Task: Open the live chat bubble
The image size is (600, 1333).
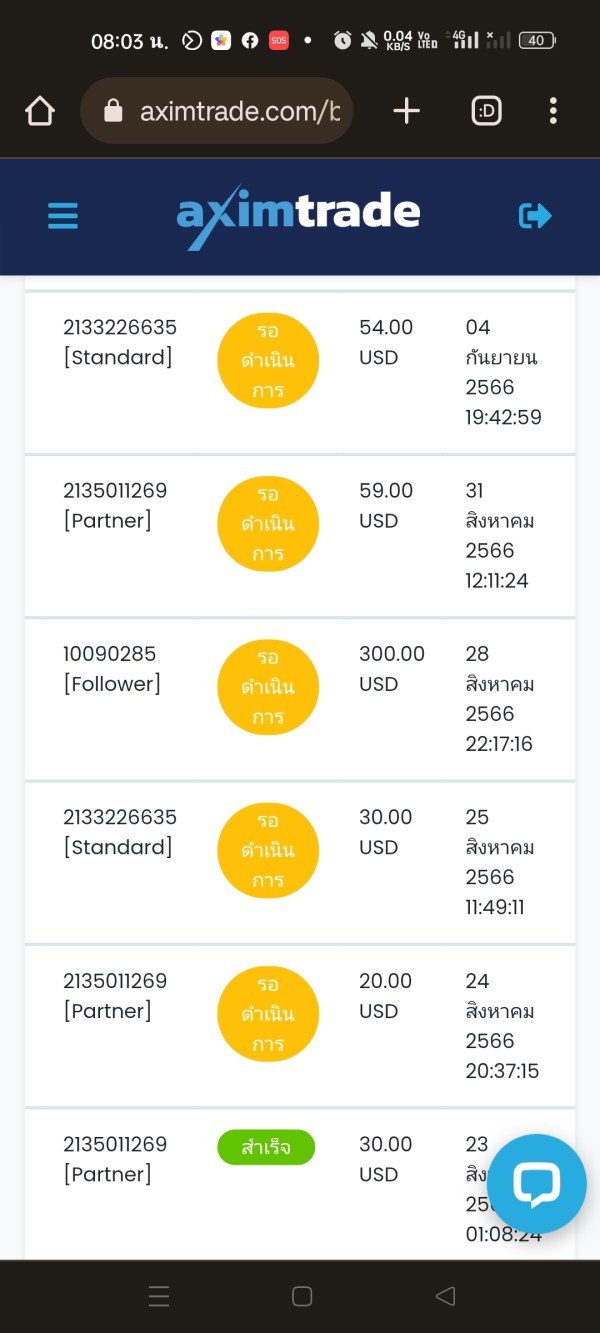Action: pos(537,1184)
